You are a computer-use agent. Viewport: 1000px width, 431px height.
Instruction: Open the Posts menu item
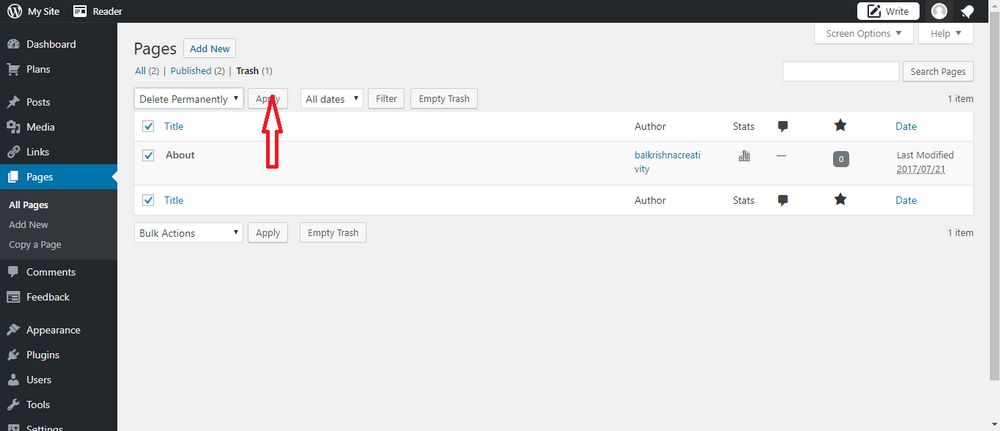tap(38, 102)
